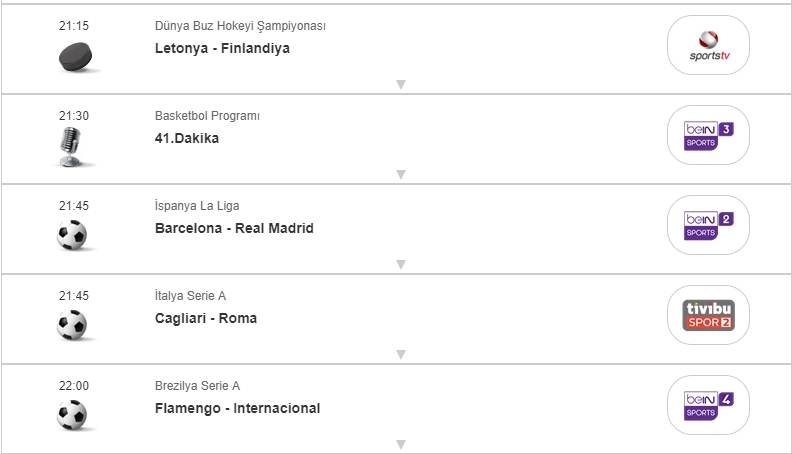Open the beIN Sports 2 channel logo
Image resolution: width=792 pixels, height=454 pixels.
[708, 225]
